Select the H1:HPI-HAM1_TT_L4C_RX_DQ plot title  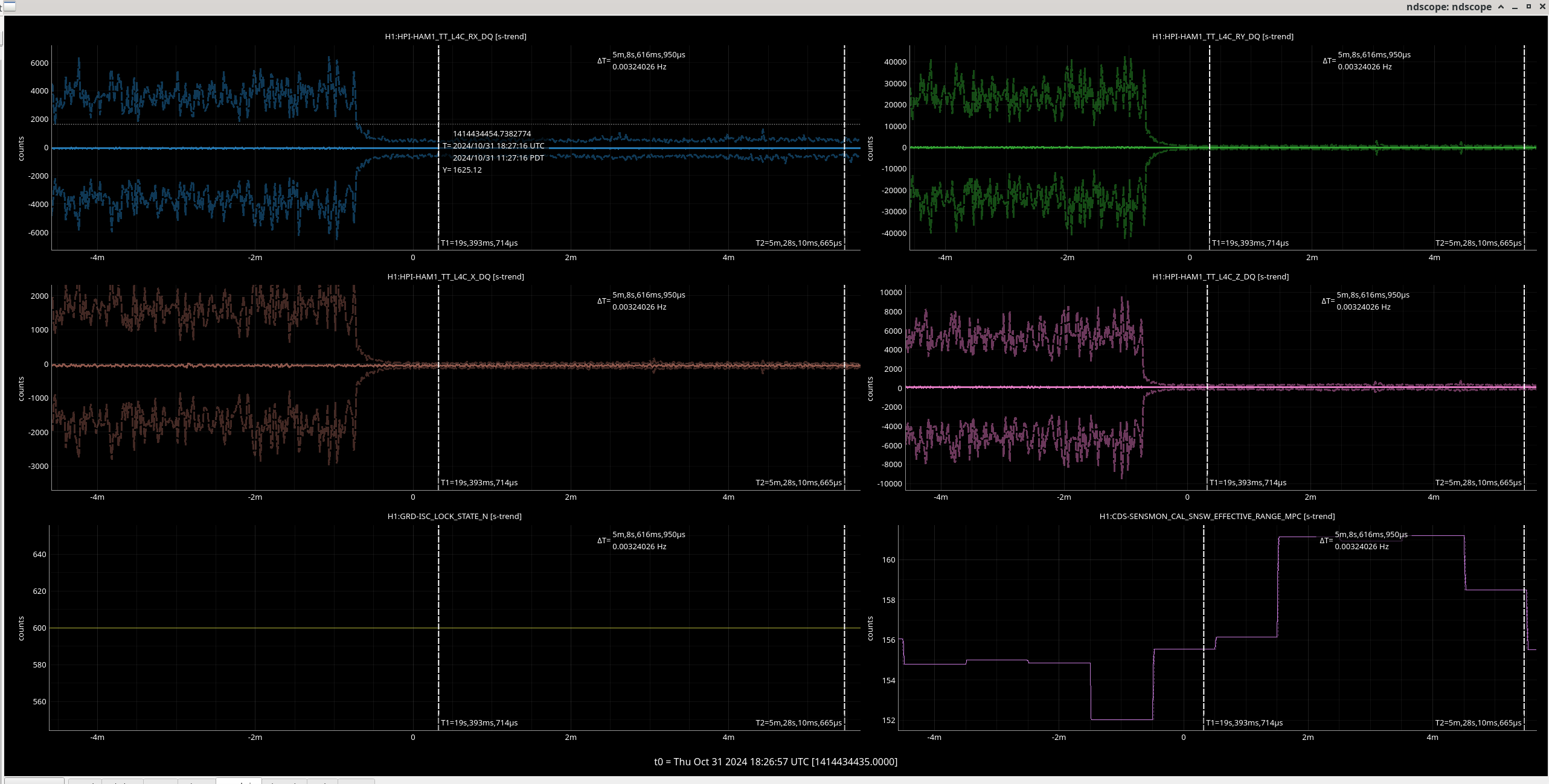click(455, 36)
